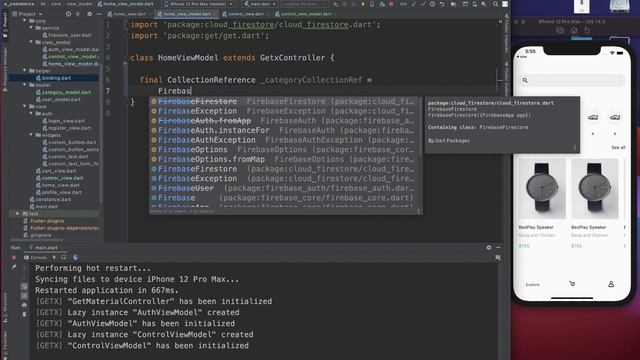Collapse the helper folder

(x=25, y=71)
